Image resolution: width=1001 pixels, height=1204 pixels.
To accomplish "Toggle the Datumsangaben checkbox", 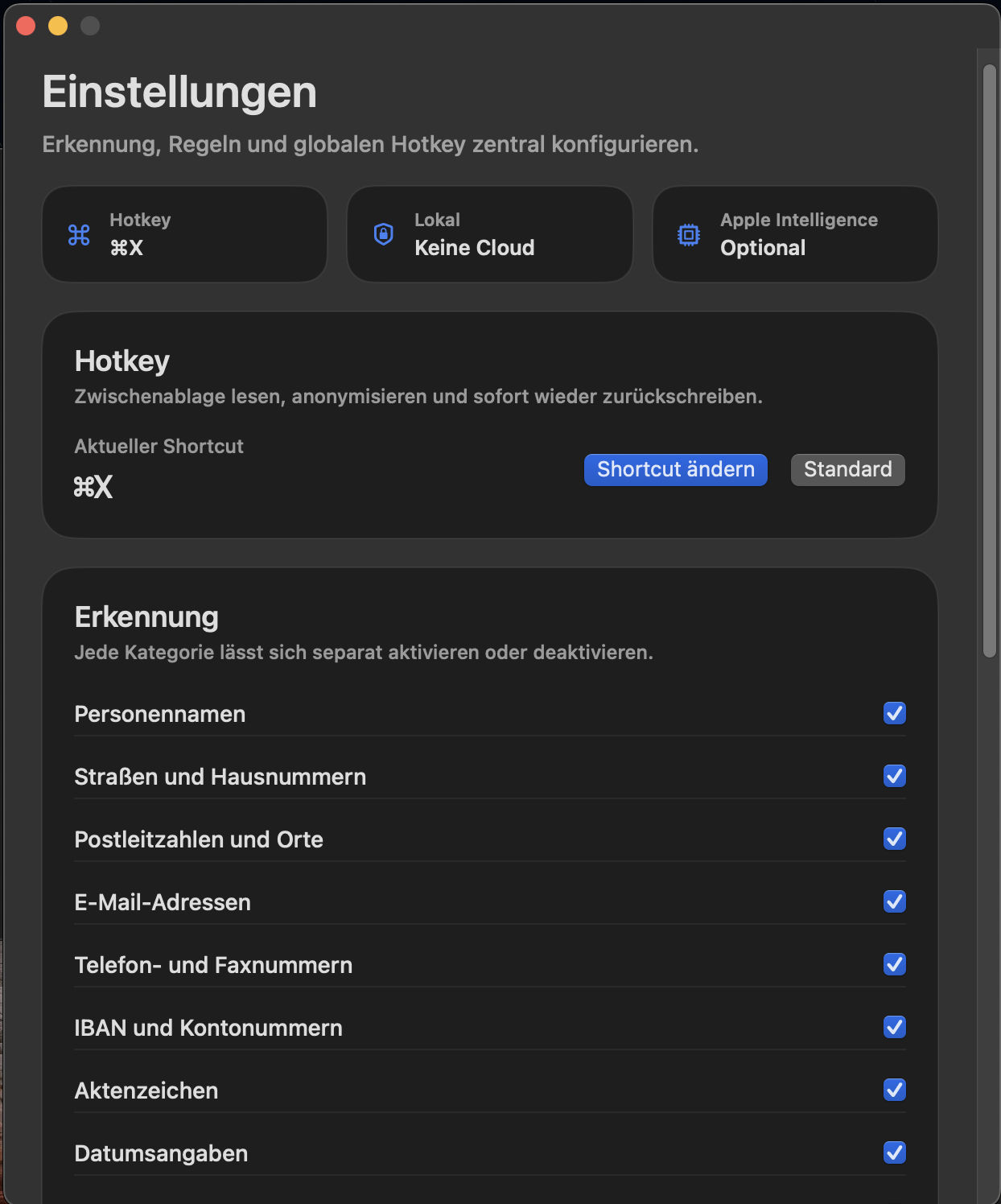I will click(894, 1152).
